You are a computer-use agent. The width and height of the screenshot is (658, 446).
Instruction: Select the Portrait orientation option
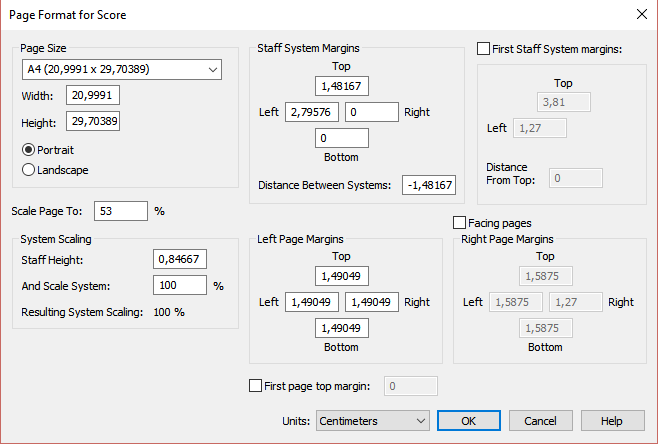coord(29,150)
